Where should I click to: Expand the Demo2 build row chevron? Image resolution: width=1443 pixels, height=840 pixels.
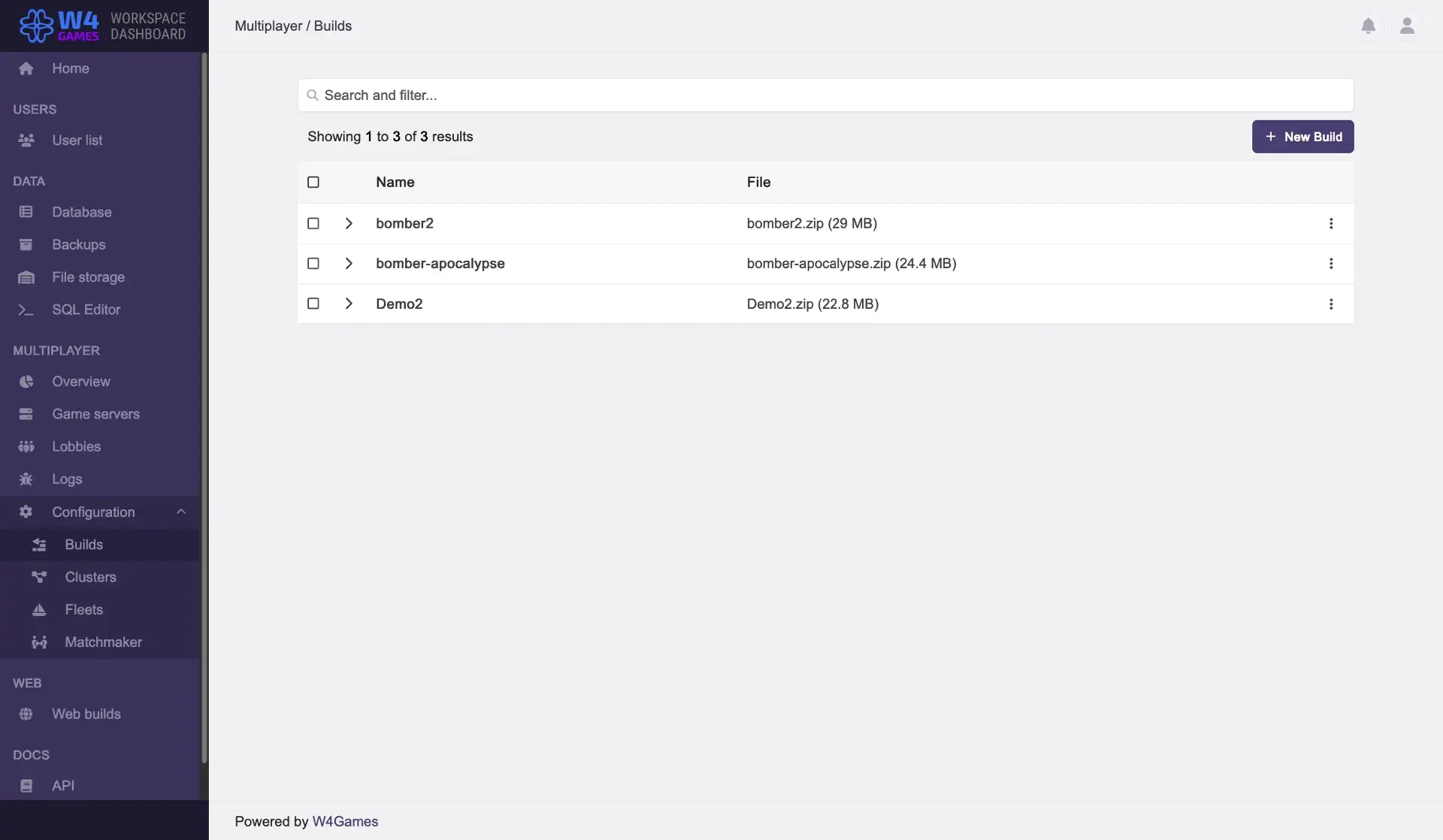(x=349, y=304)
